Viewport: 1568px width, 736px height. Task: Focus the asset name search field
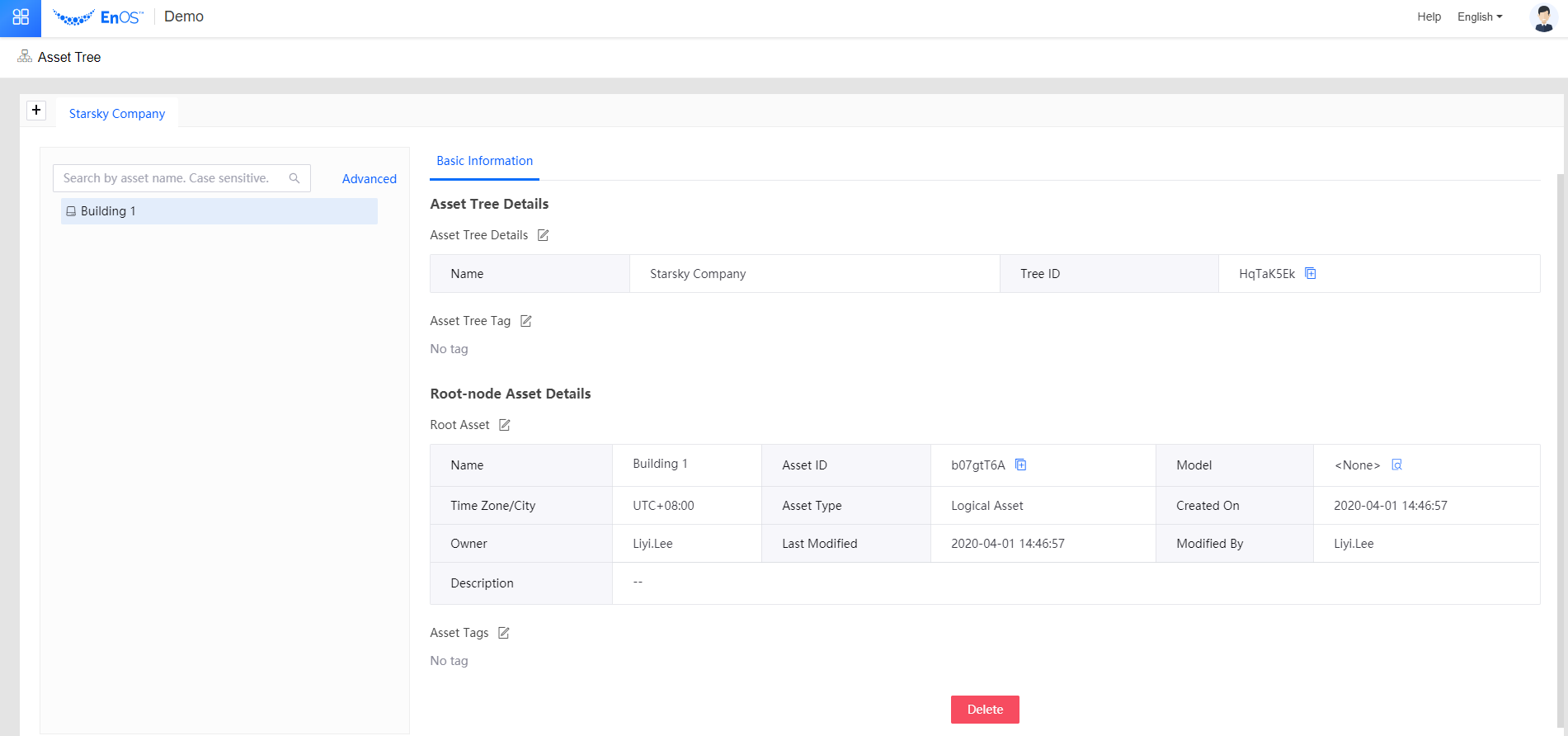coord(169,178)
